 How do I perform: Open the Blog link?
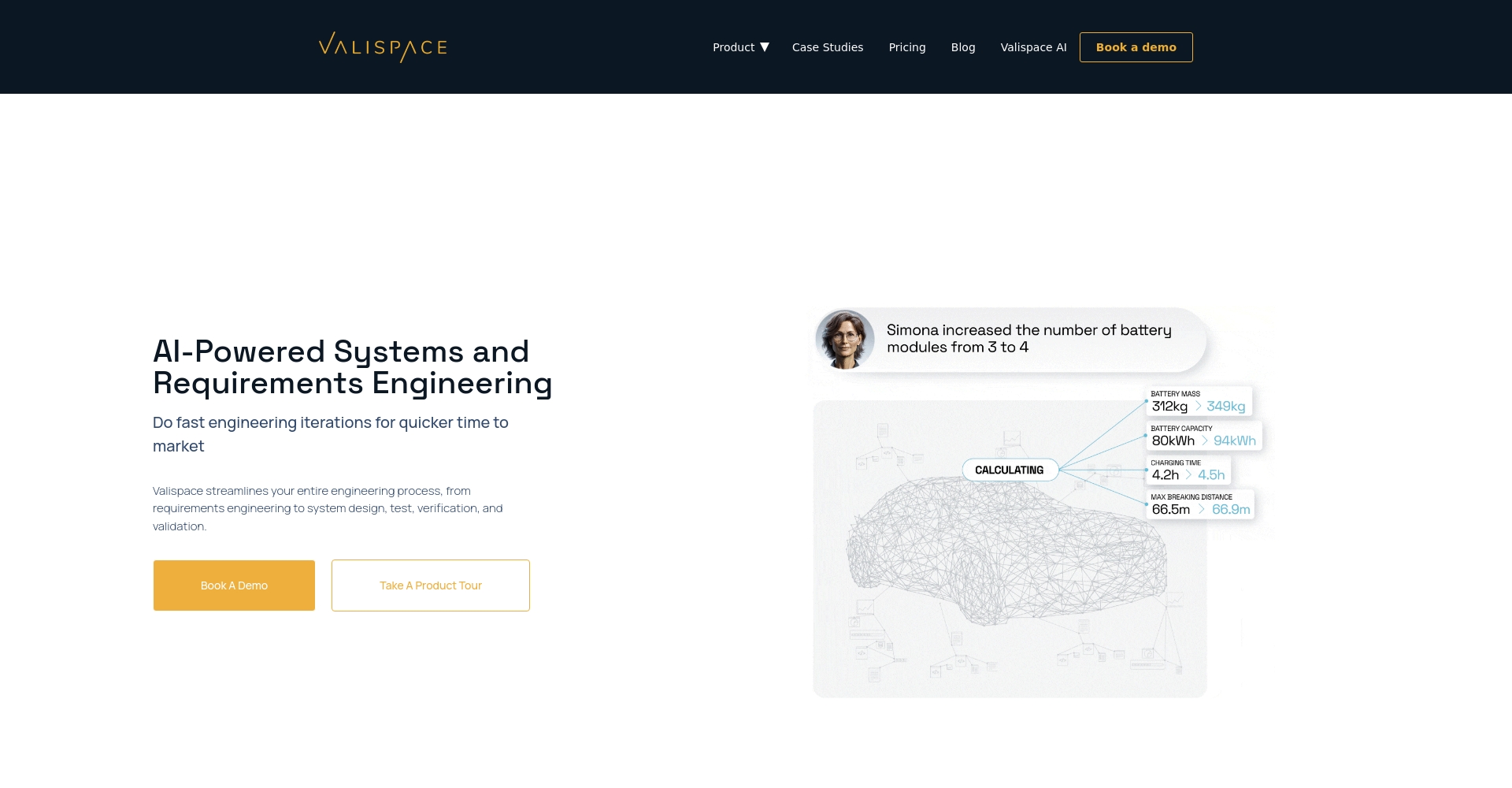click(963, 47)
